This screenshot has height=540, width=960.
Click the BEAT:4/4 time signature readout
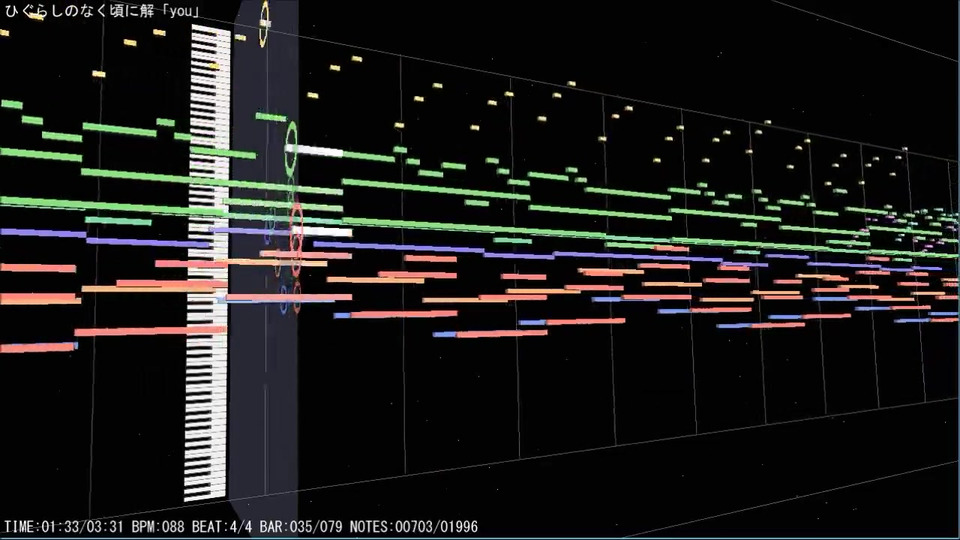tap(222, 527)
